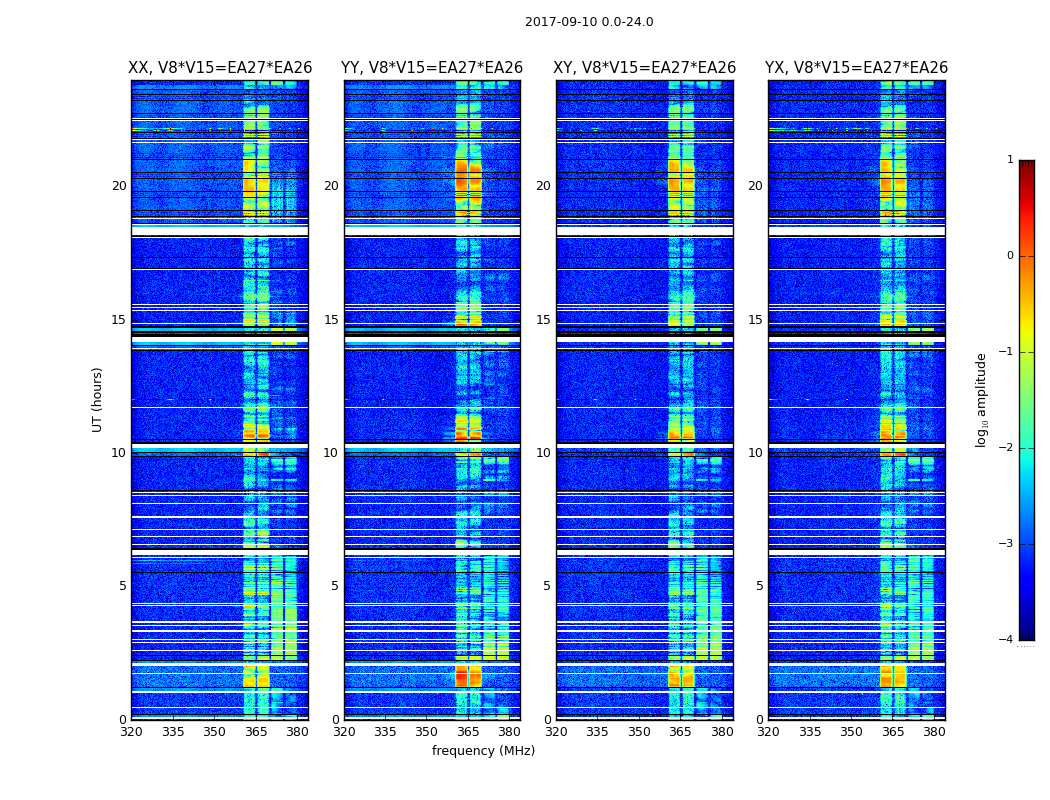Viewport: 1050px width, 800px height.
Task: Click the 365 frequency tick under XY panel
Action: pyautogui.click(x=680, y=732)
